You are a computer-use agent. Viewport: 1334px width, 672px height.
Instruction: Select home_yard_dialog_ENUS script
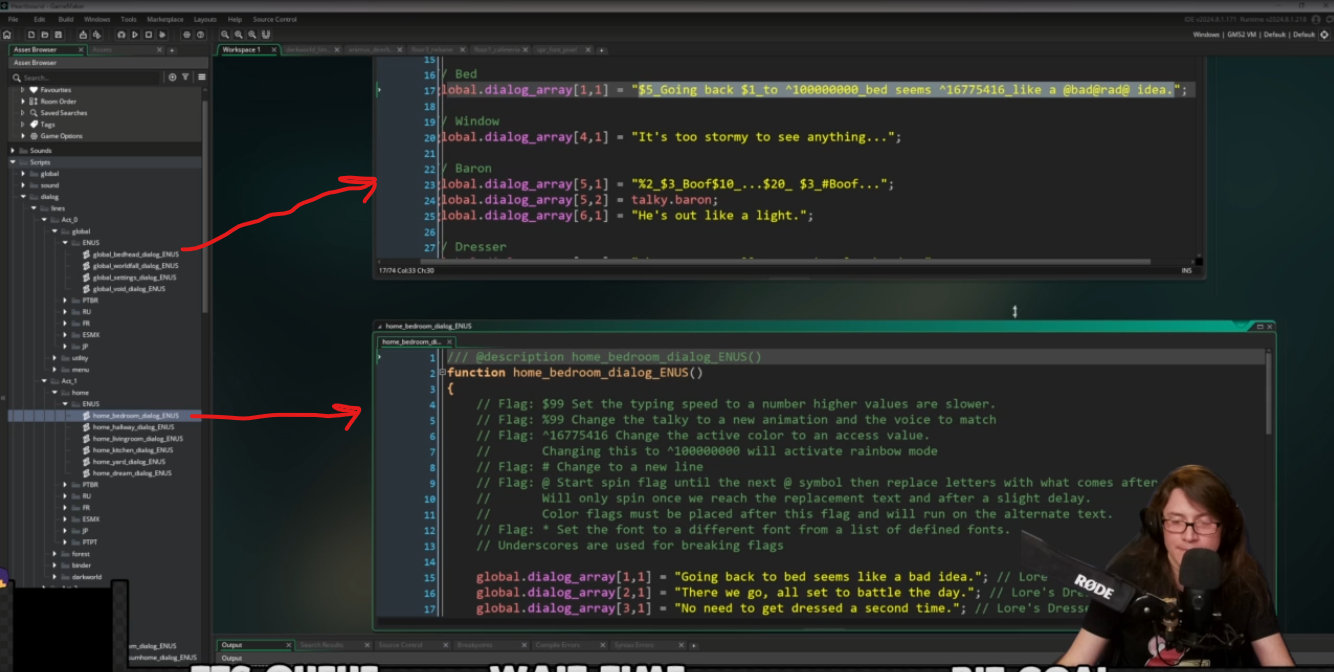point(128,462)
